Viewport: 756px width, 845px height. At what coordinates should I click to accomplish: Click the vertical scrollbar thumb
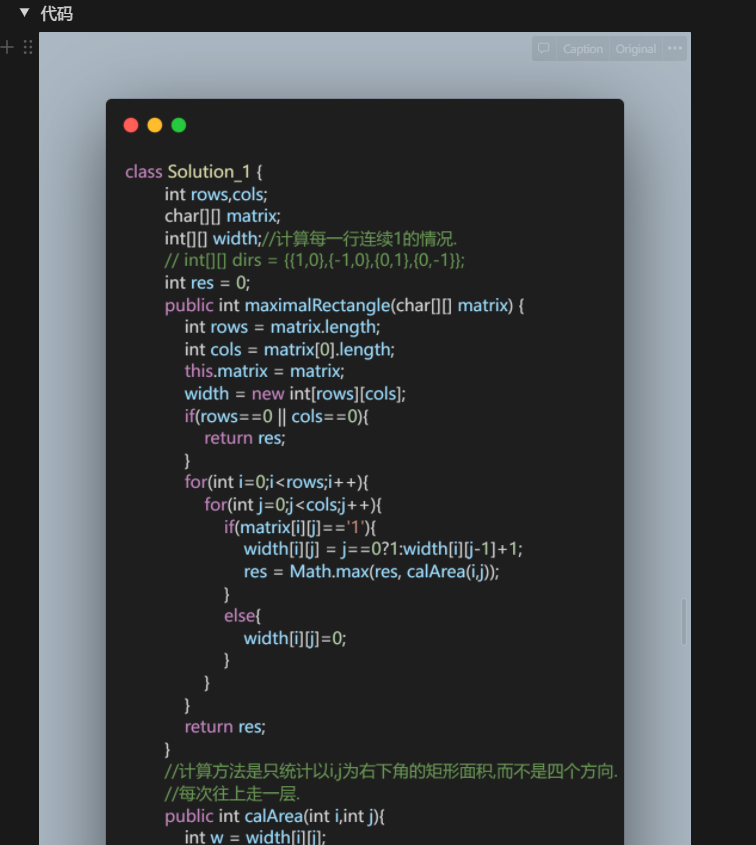pyautogui.click(x=684, y=621)
